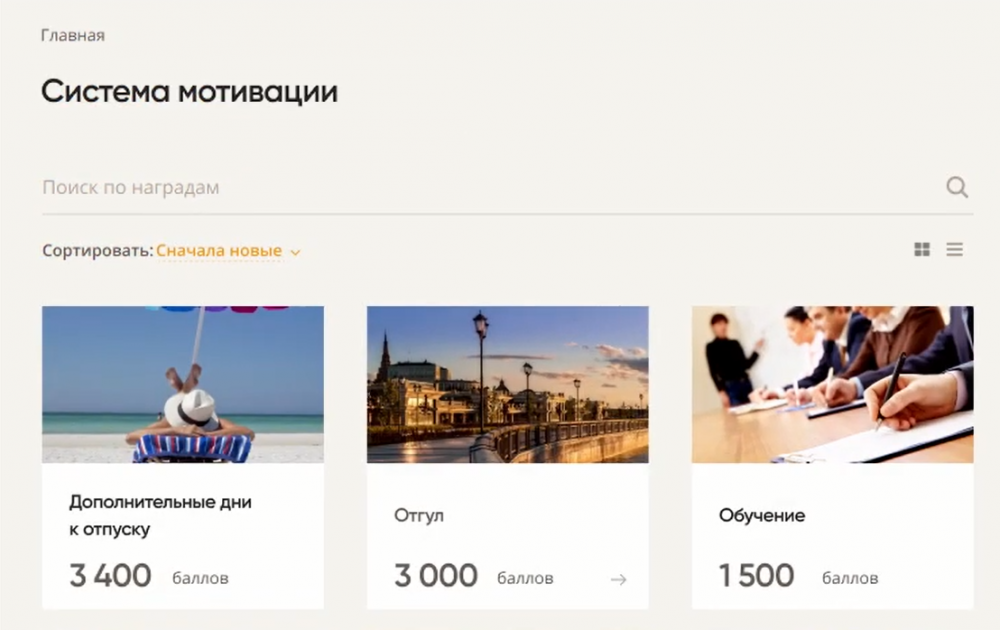Open the training meeting image thumbnail
Screen dimensions: 1000x630
click(x=832, y=385)
